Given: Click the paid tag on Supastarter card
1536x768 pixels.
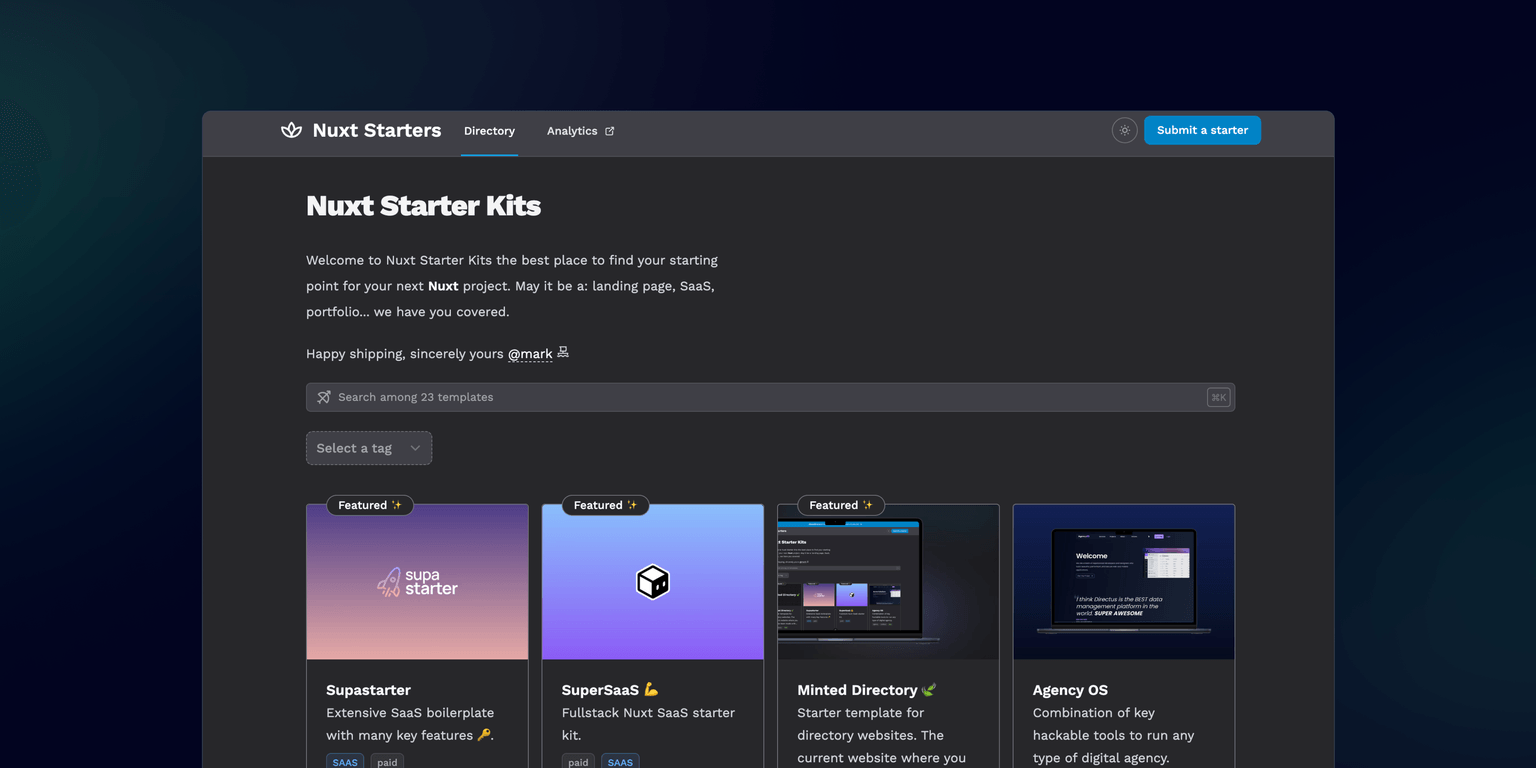Looking at the screenshot, I should (x=387, y=762).
